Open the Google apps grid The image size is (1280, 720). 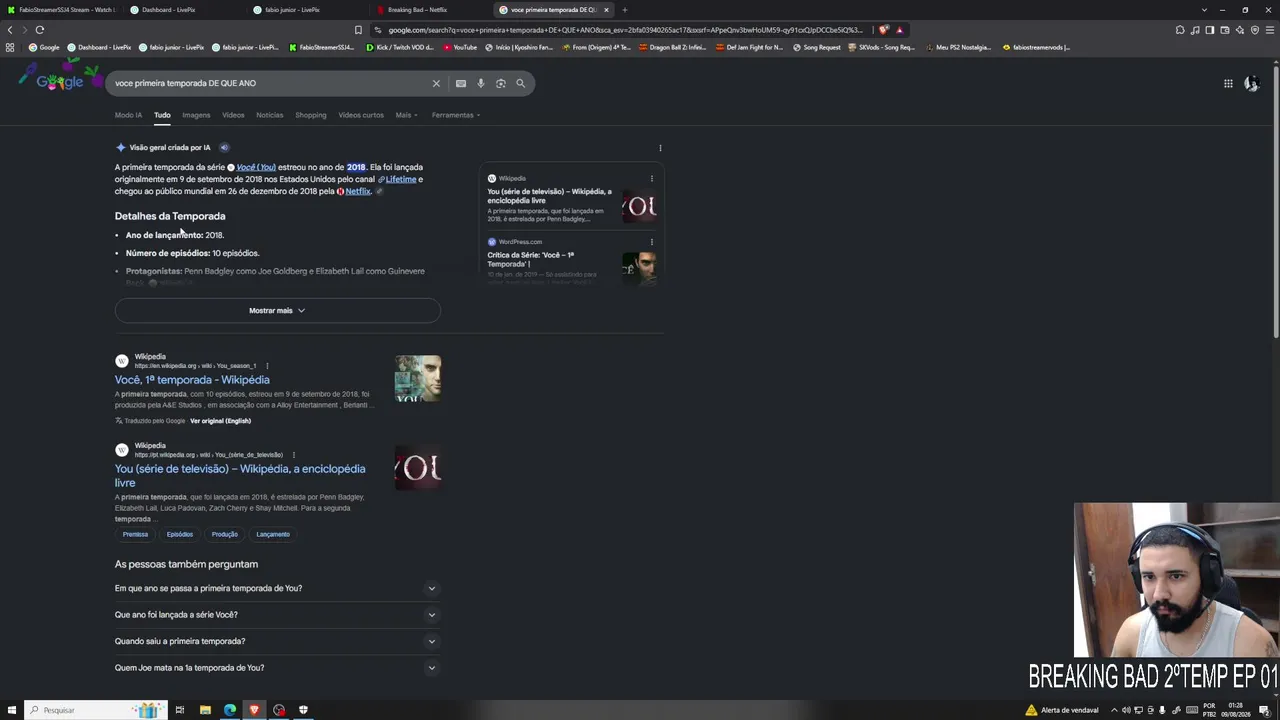(x=1228, y=83)
